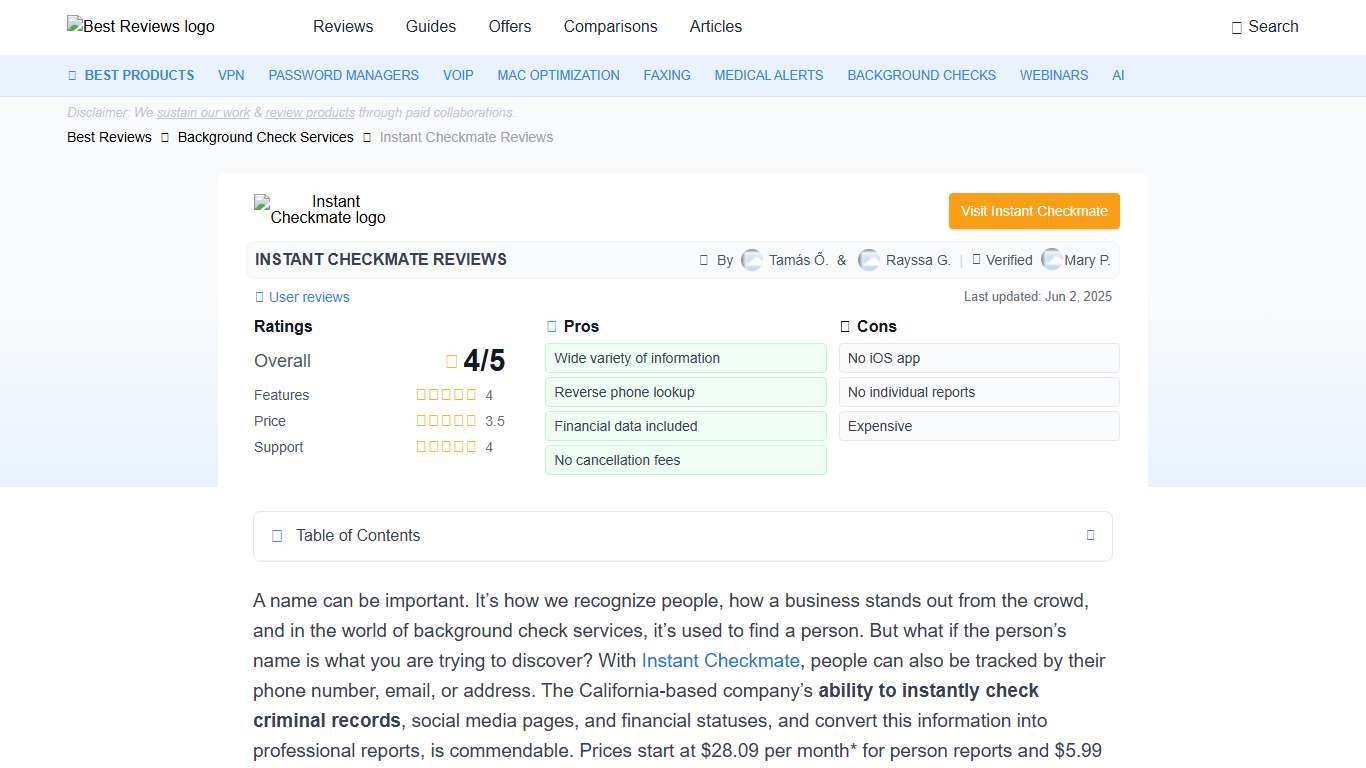
Task: Click the Table of Contents list icon
Action: click(277, 536)
